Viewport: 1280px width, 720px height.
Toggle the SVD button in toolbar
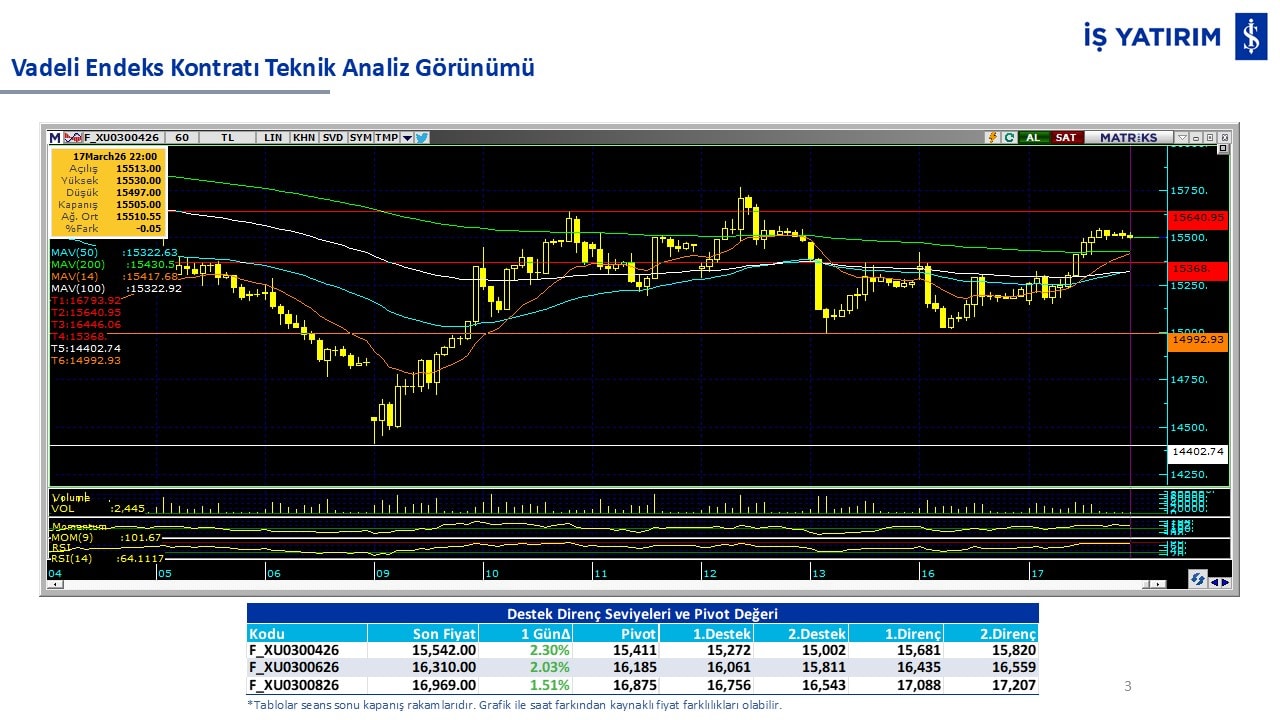point(333,138)
